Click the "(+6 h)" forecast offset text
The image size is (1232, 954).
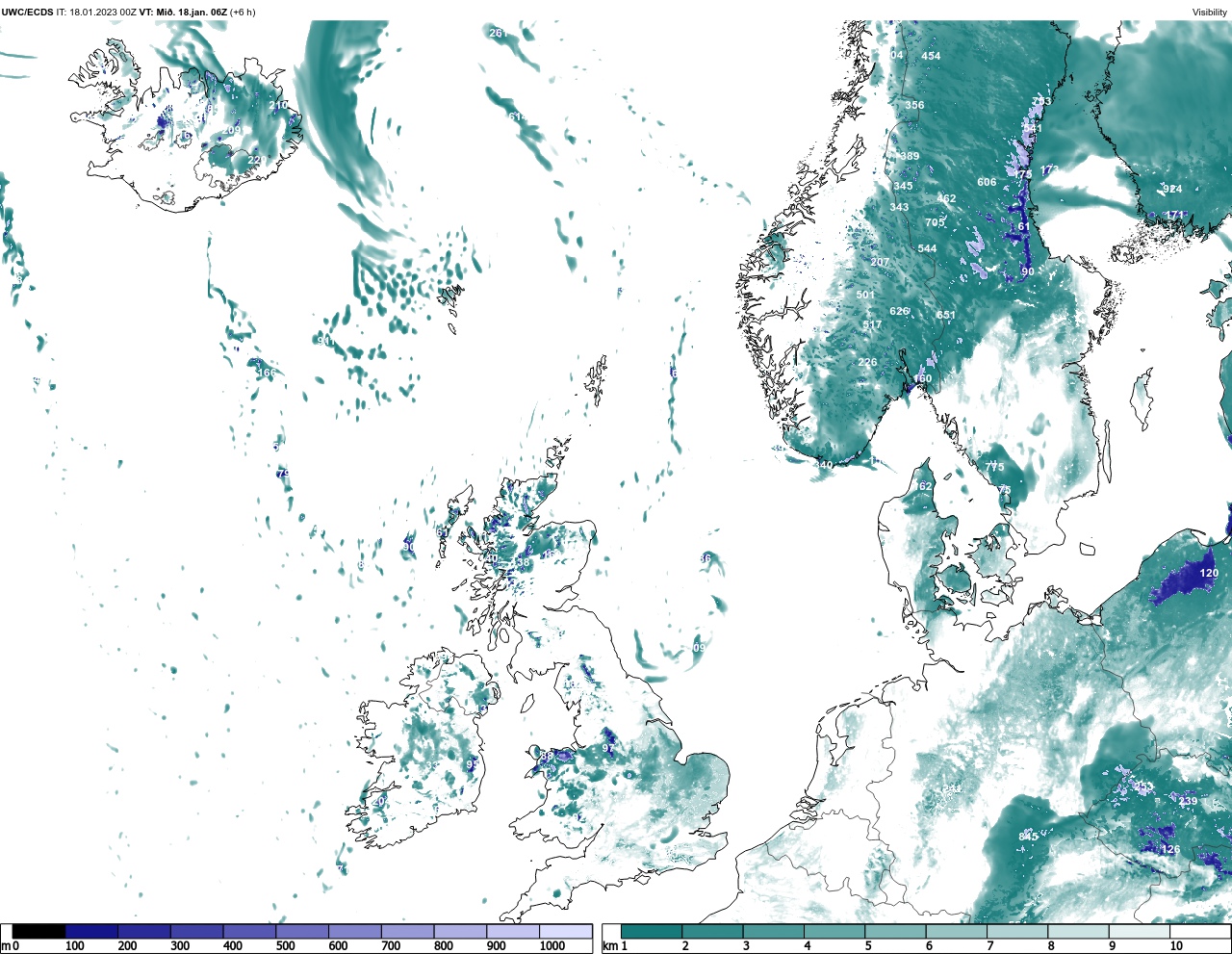coord(244,13)
